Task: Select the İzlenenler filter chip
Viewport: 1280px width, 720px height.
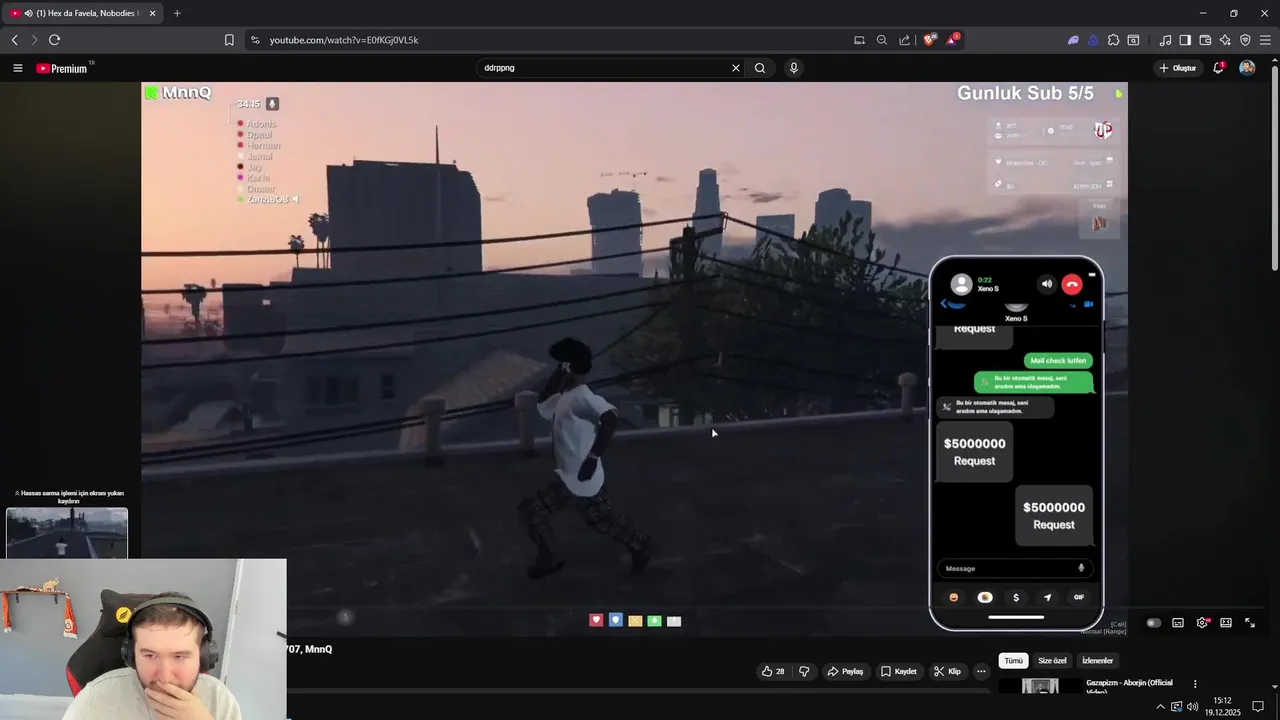Action: [1098, 661]
